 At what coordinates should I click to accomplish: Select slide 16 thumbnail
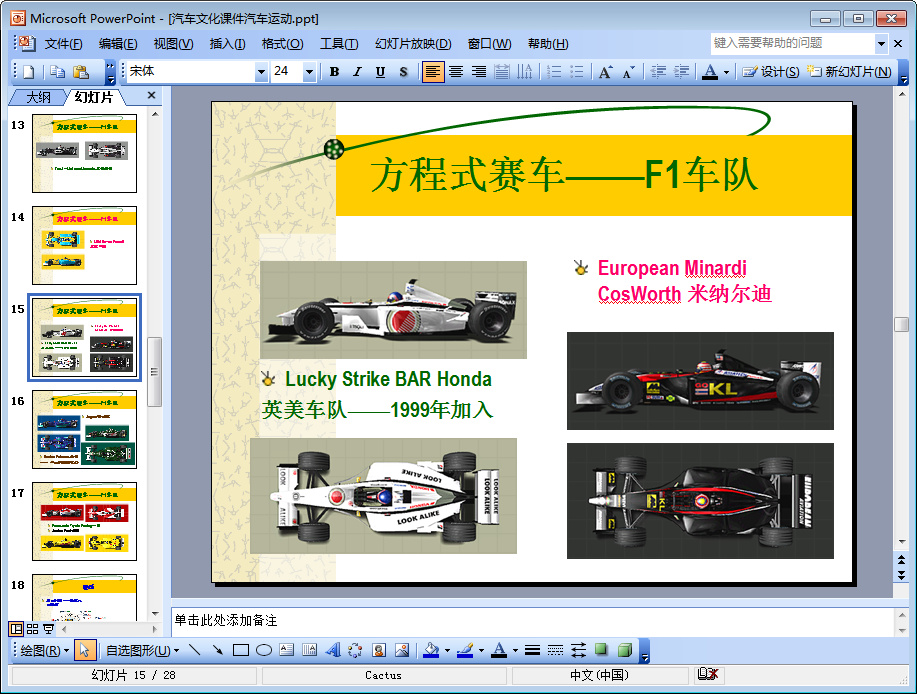[x=85, y=430]
